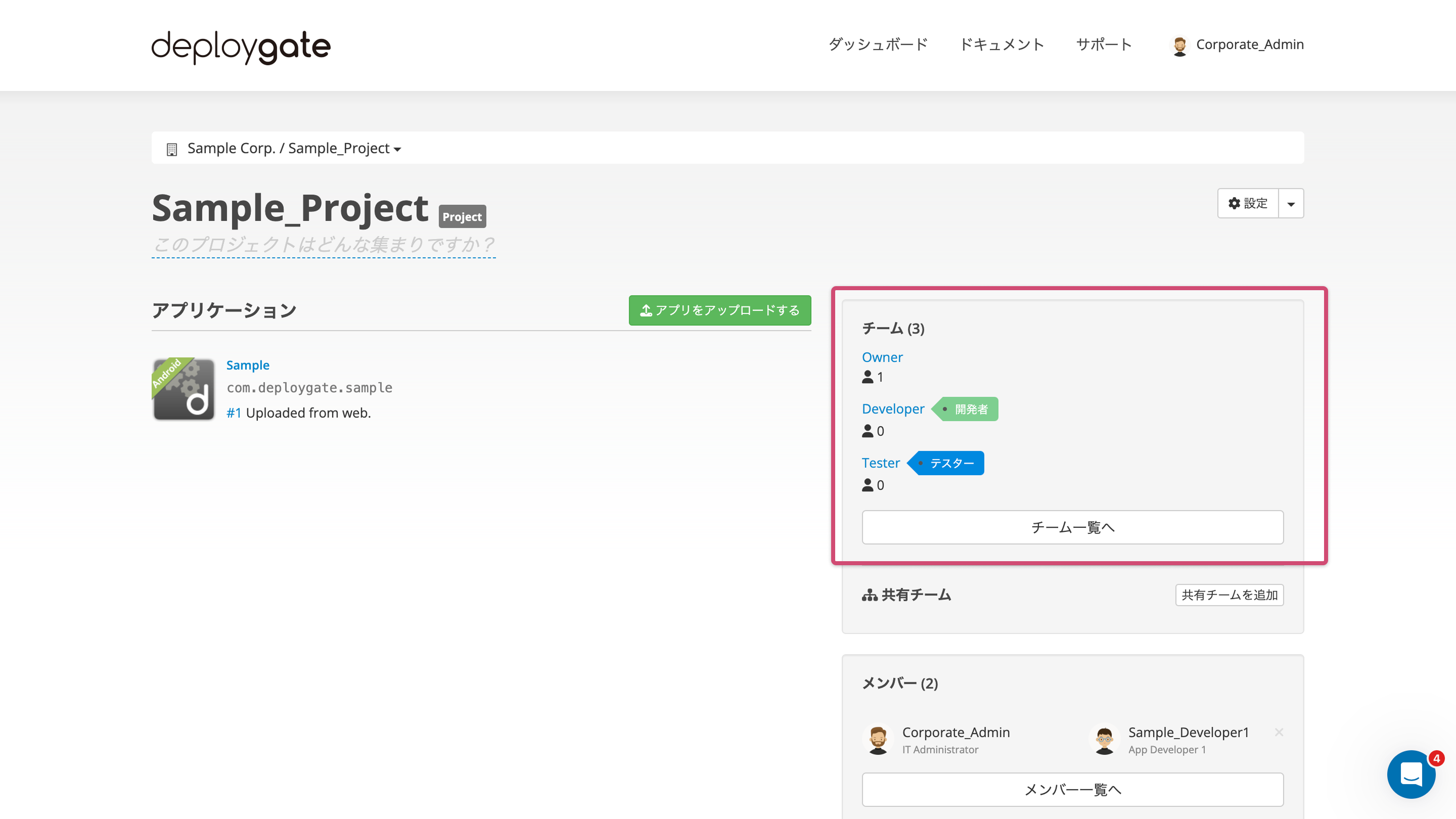Open サポート from the navigation
Viewport: 1456px width, 819px height.
tap(1103, 44)
